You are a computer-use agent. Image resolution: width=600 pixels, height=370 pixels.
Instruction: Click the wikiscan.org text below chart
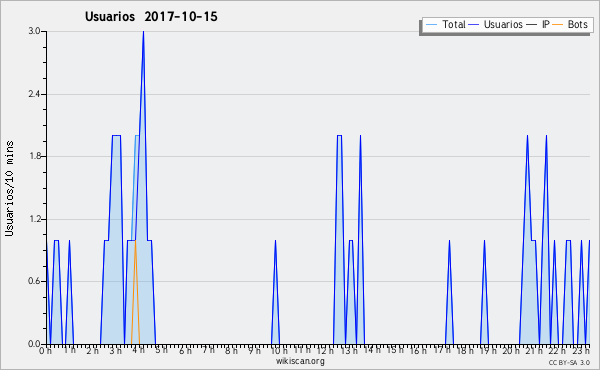[x=300, y=361]
